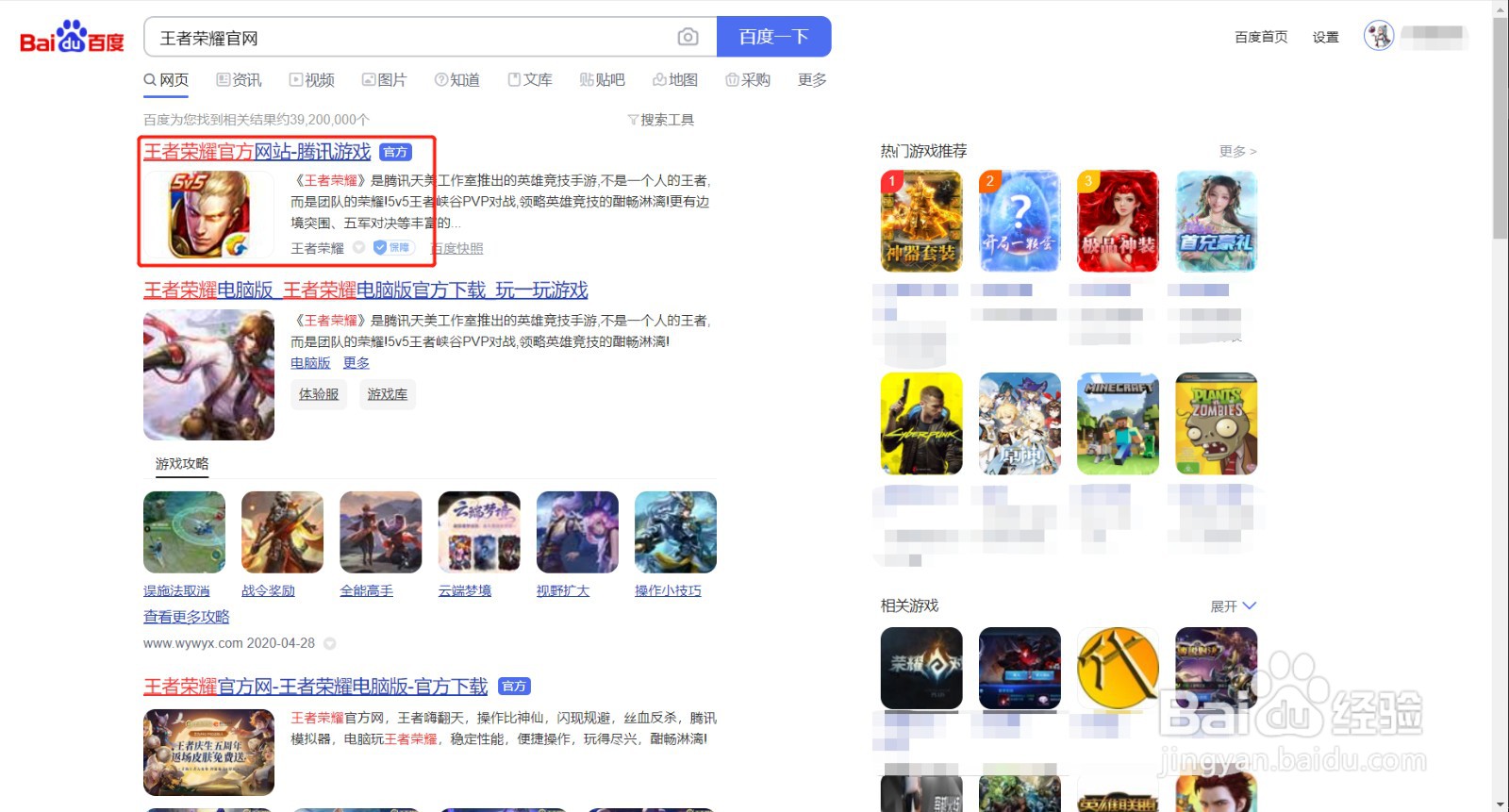Open the 首充豪礼 game icon
Viewport: 1509px width, 812px height.
[1217, 222]
